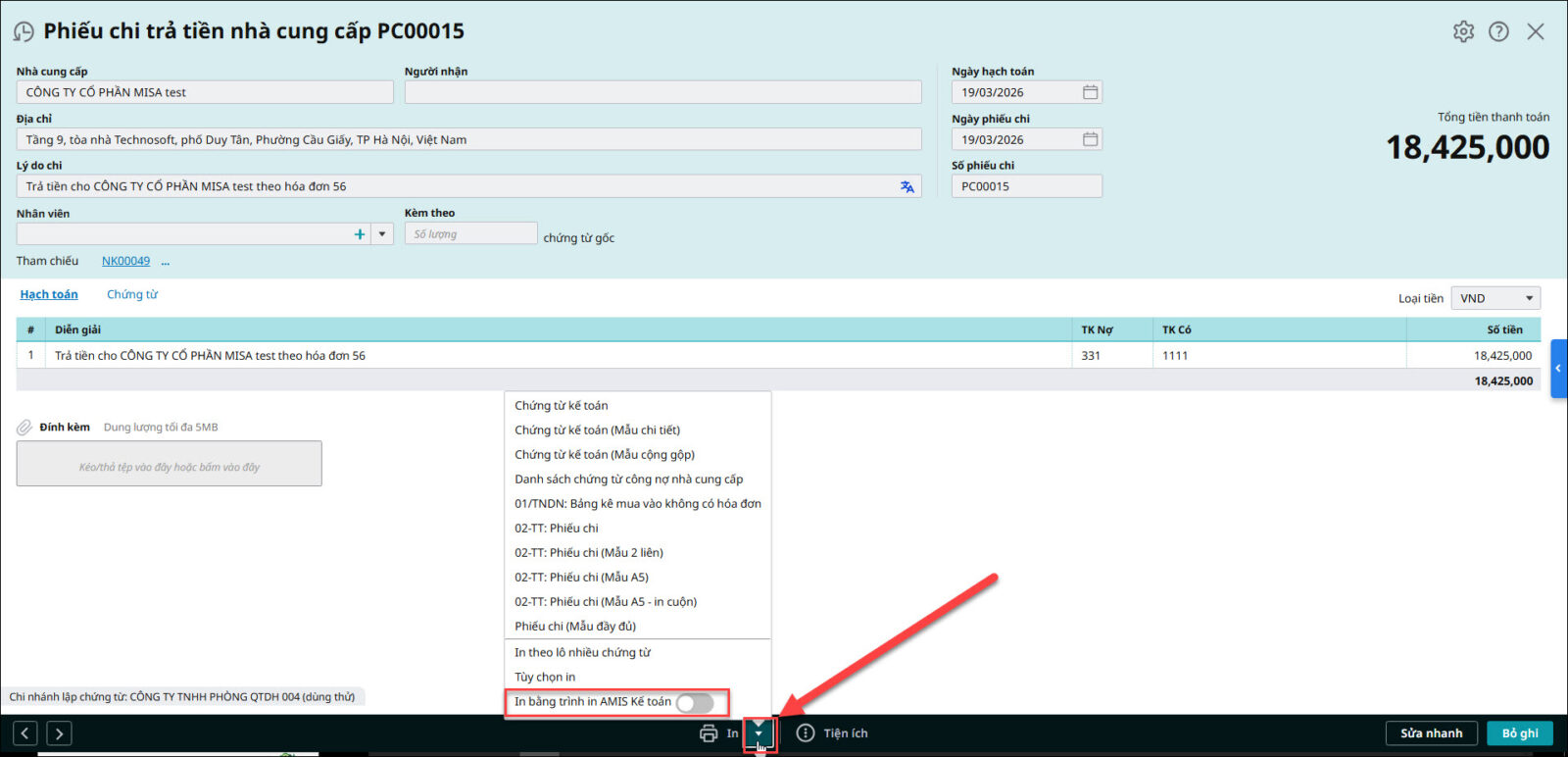
Task: Open calendar for Ngày phiếu chi
Action: tap(1090, 139)
